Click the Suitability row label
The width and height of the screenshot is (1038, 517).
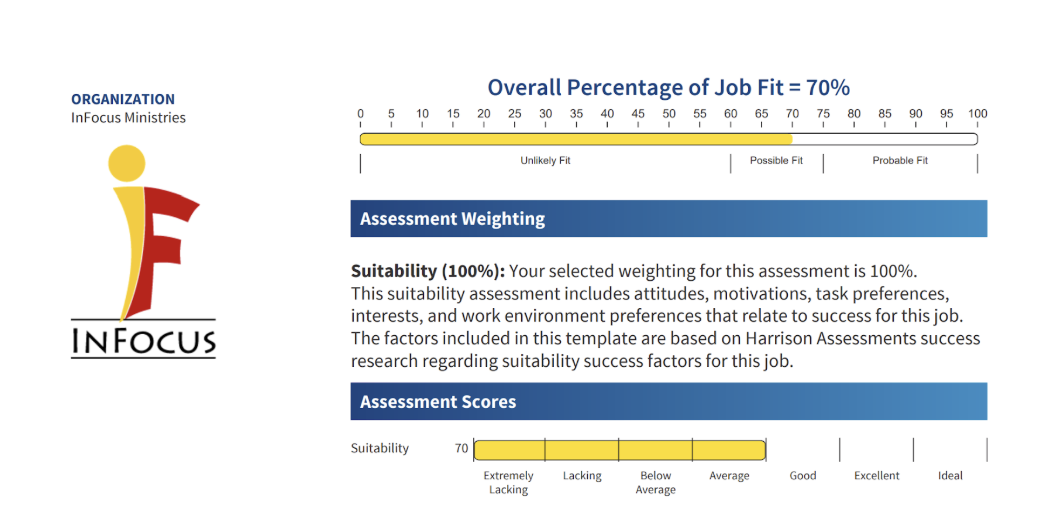coord(380,449)
